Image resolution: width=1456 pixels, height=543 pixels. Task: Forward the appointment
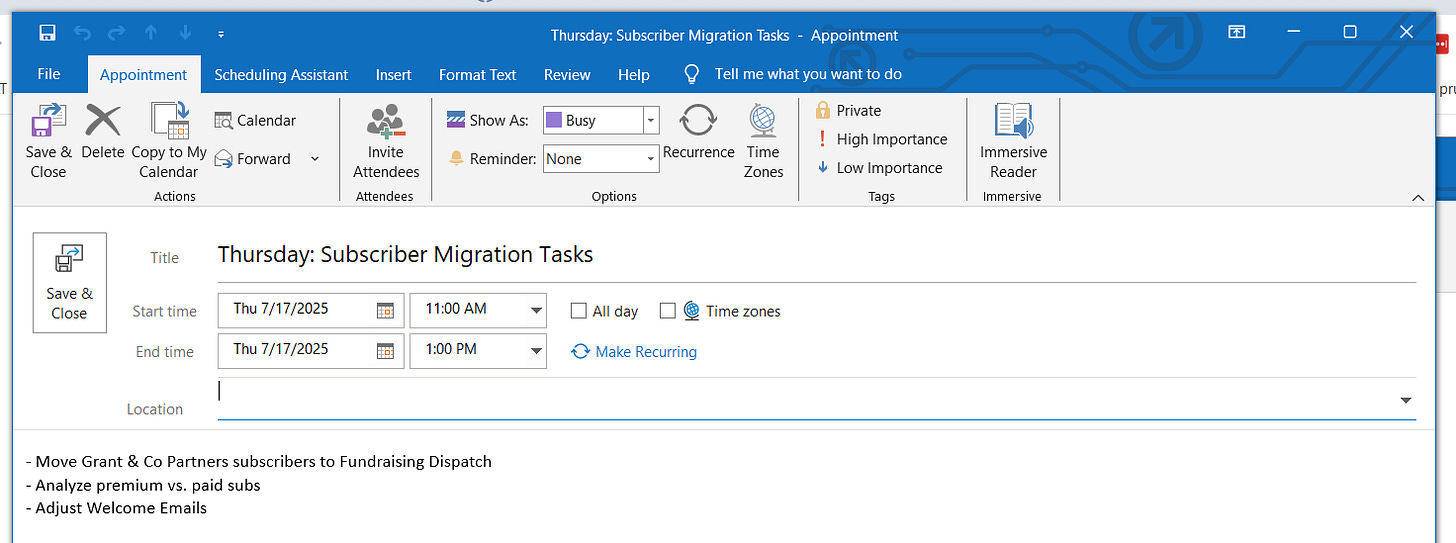coord(253,159)
